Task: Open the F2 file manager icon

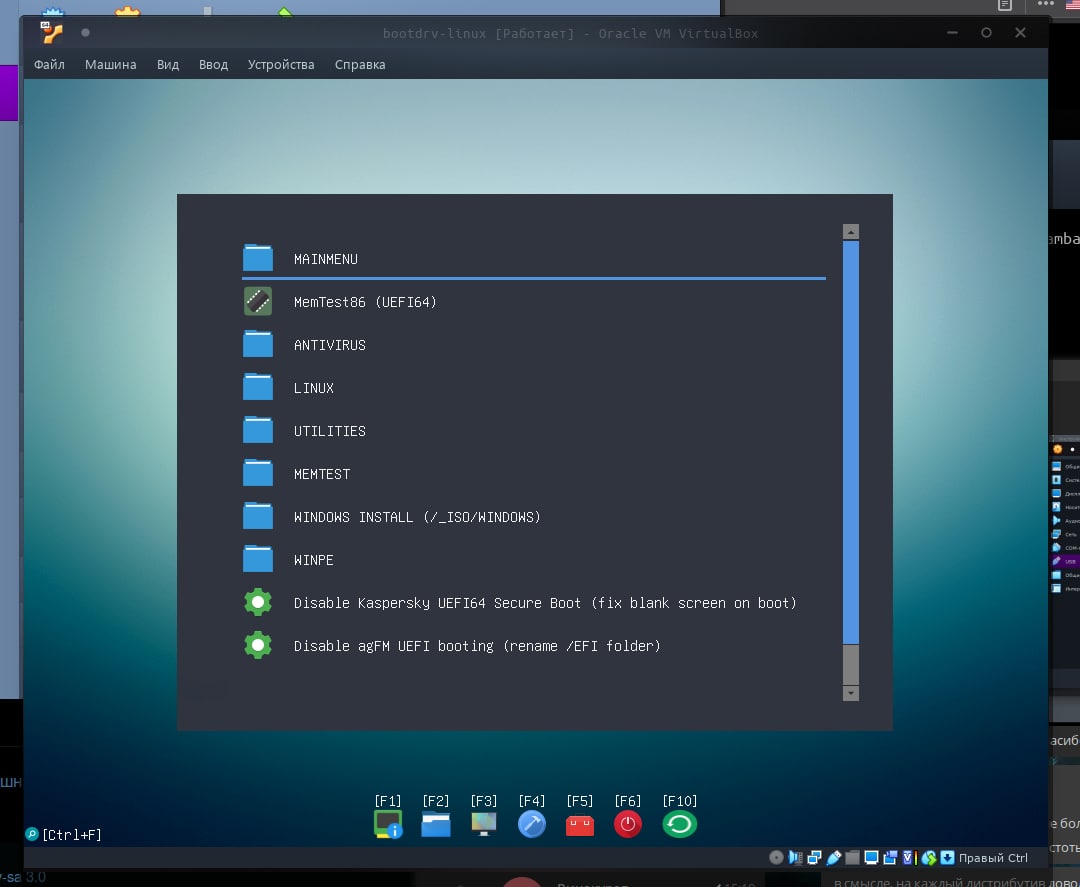Action: tap(435, 824)
